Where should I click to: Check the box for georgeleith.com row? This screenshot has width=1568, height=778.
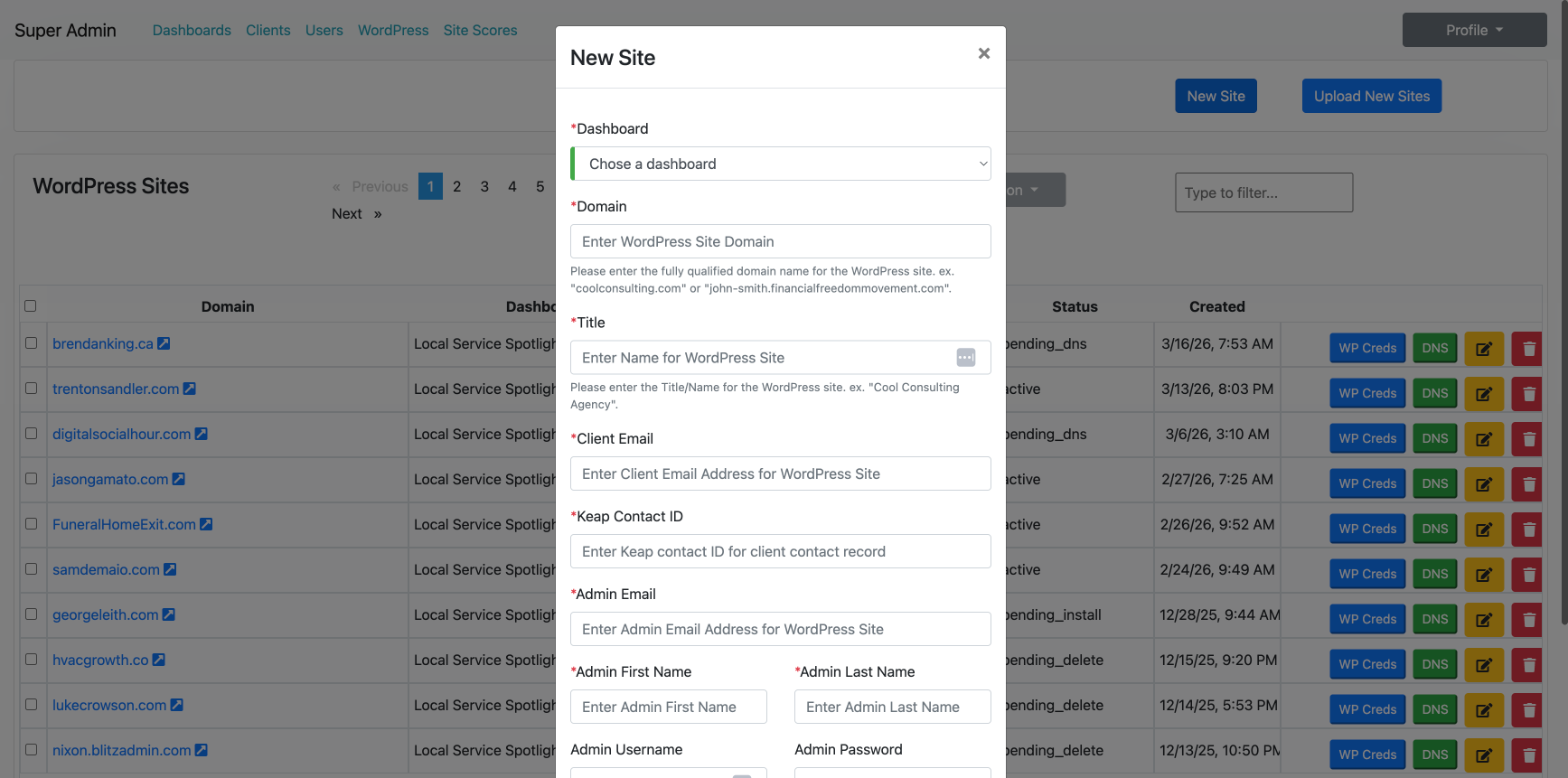[x=31, y=614]
